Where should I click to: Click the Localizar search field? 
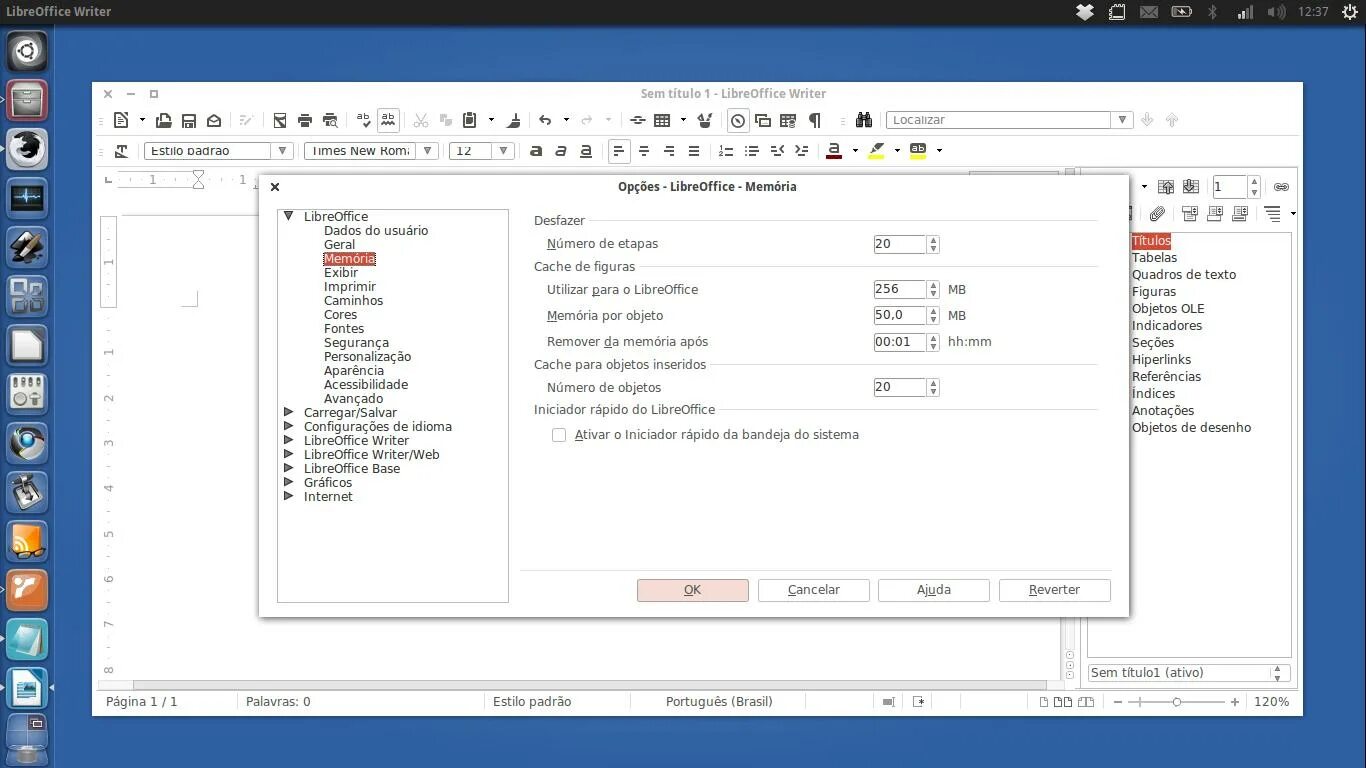point(998,120)
